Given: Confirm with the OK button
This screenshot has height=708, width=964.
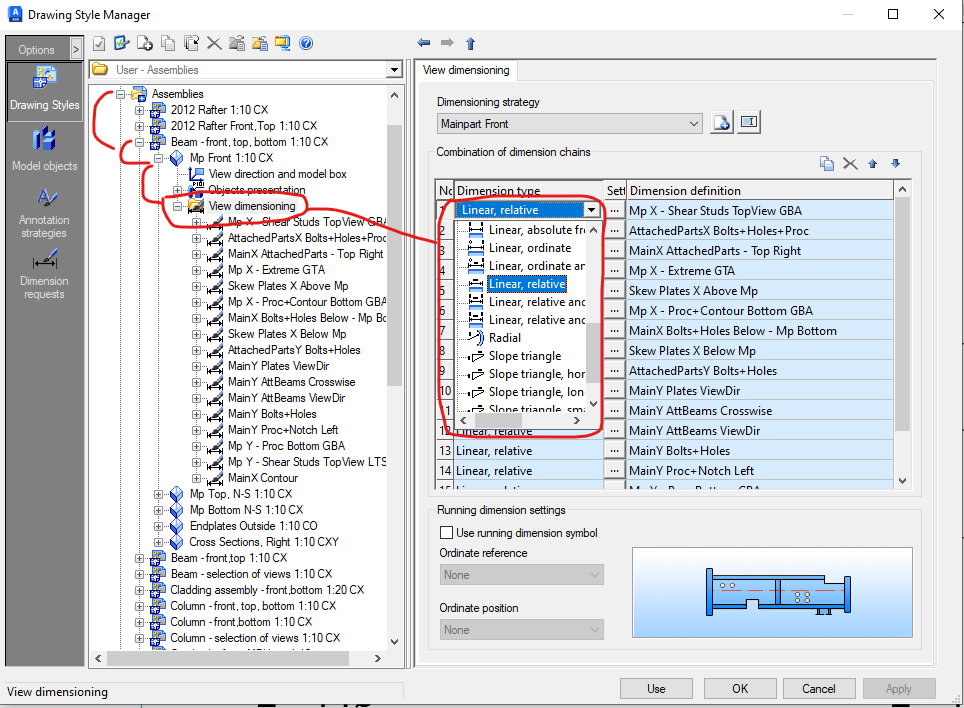Looking at the screenshot, I should [x=740, y=688].
